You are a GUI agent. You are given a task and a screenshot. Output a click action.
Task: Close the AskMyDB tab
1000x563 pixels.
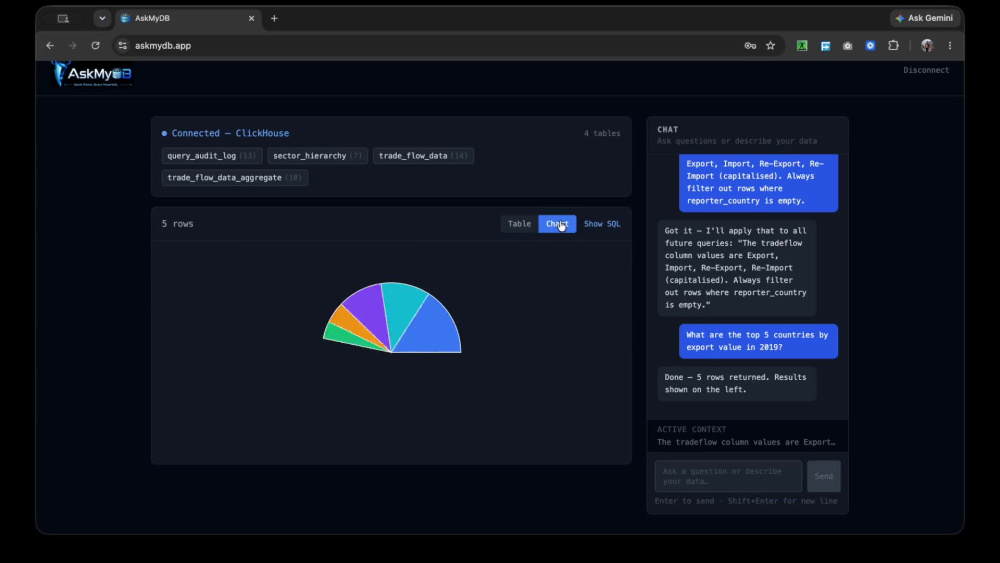pyautogui.click(x=251, y=18)
